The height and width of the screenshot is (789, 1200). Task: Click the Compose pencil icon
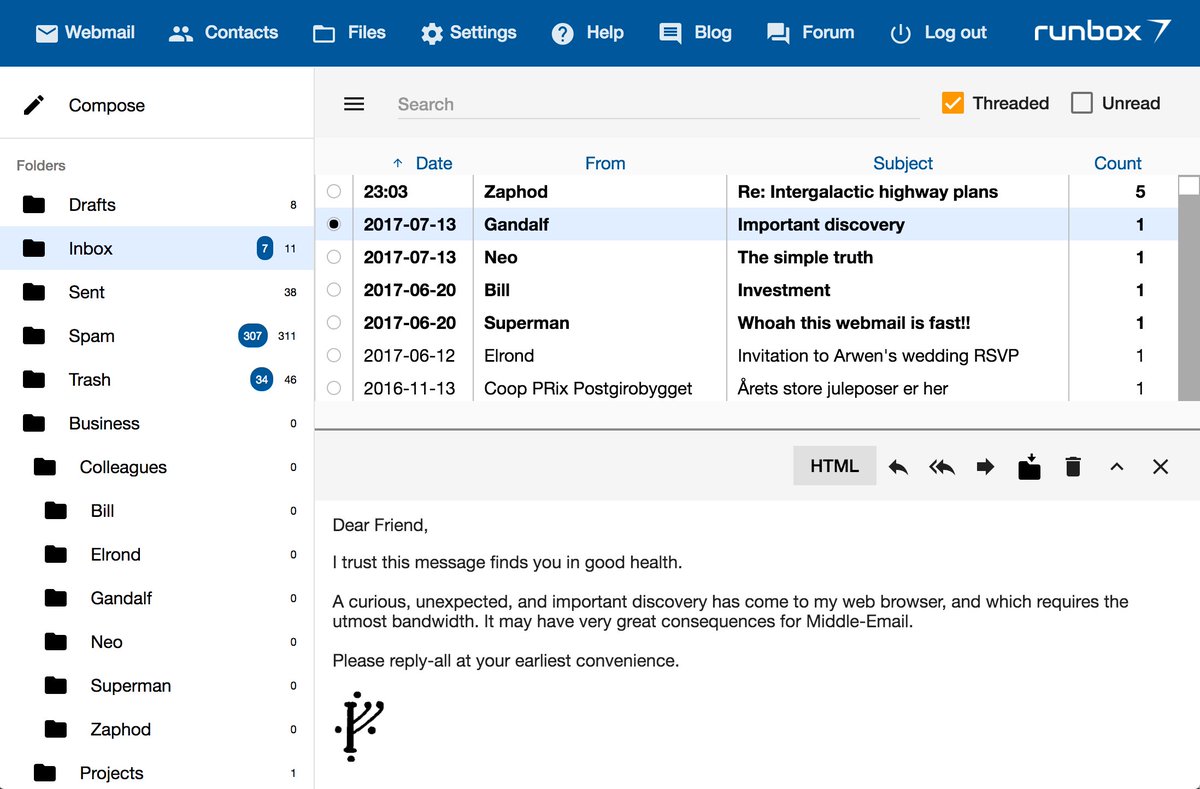34,105
